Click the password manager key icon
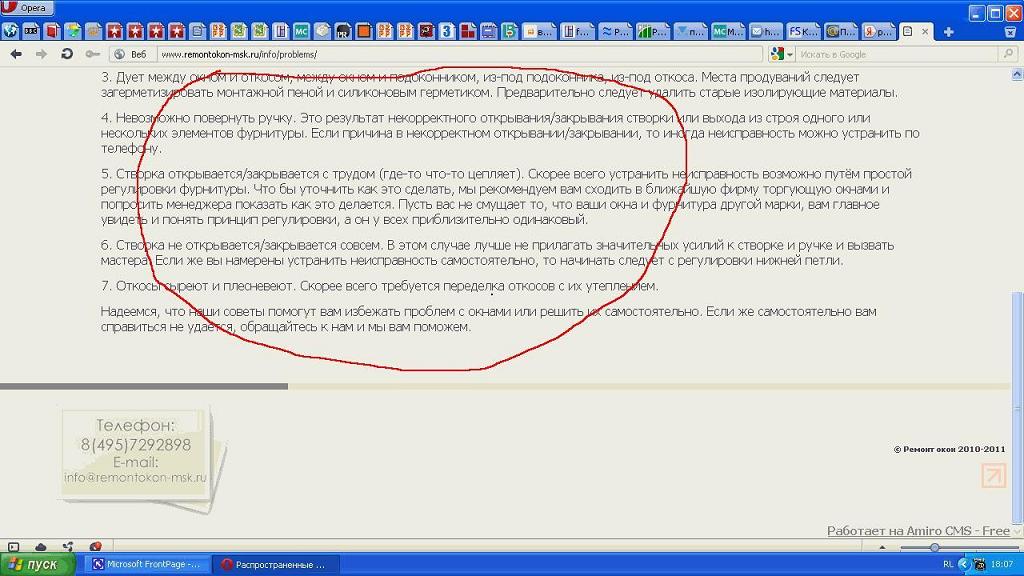Image resolution: width=1024 pixels, height=576 pixels. click(x=92, y=54)
